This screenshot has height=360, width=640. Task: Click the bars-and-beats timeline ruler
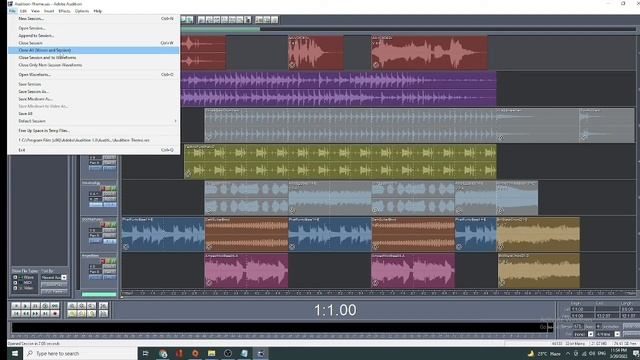(x=378, y=293)
